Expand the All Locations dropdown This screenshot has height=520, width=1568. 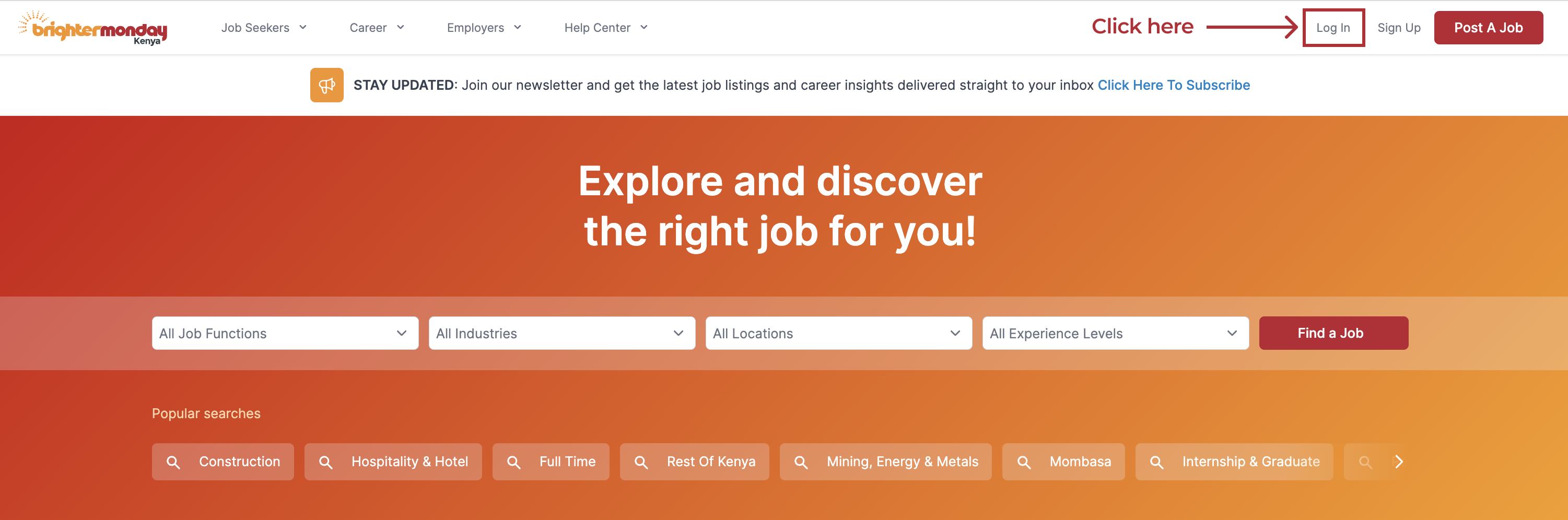point(839,333)
